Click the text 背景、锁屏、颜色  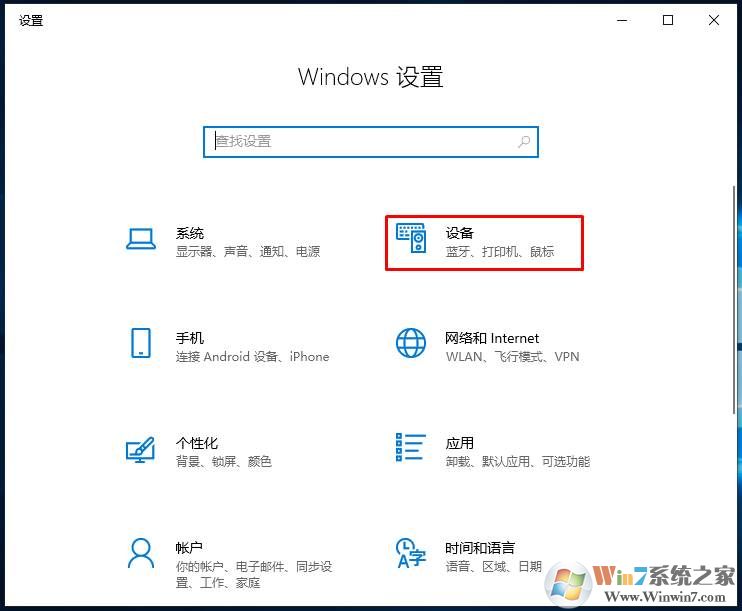pyautogui.click(x=224, y=461)
